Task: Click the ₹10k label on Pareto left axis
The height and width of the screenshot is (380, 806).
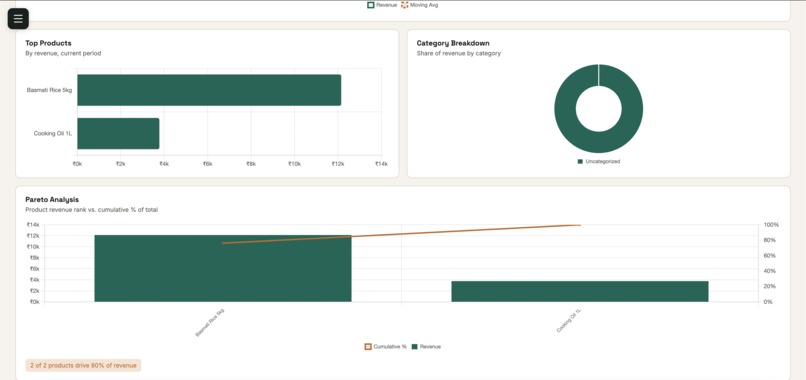Action: [33, 247]
